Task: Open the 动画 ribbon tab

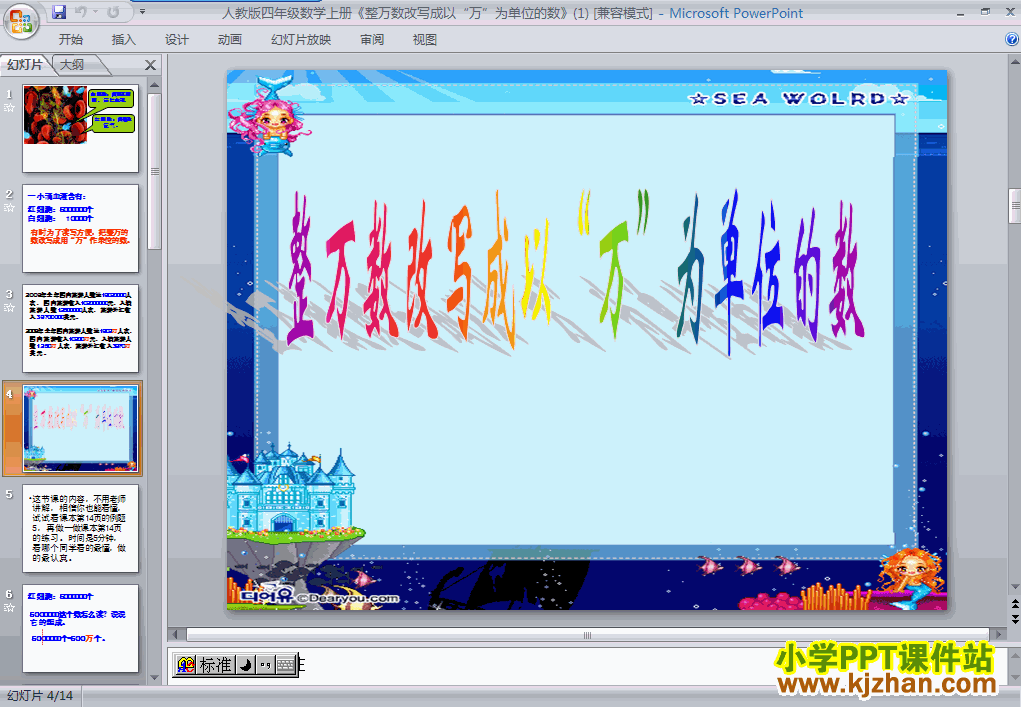Action: tap(230, 40)
